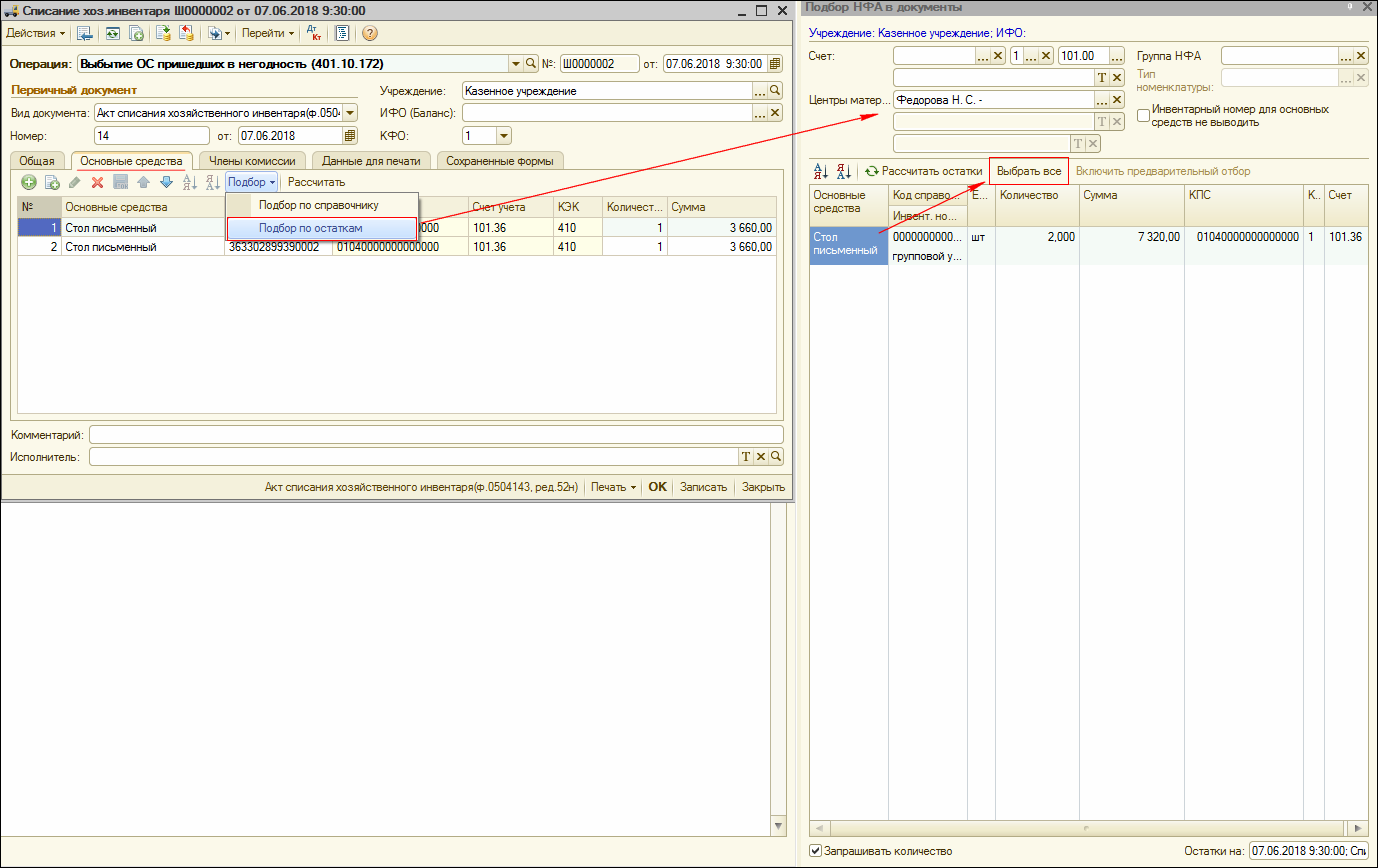Clear the Исполнитель field with its X
The width and height of the screenshot is (1378, 868).
pyautogui.click(x=760, y=457)
